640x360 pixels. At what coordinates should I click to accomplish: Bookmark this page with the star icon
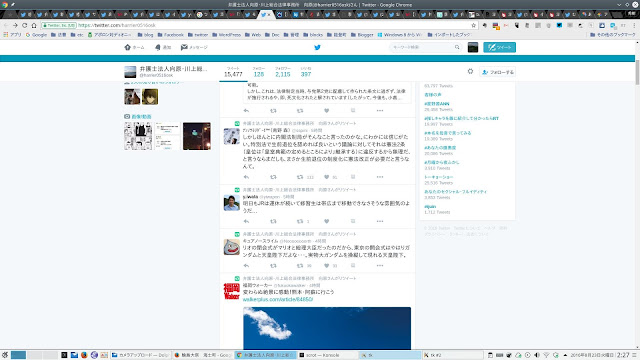point(473,25)
